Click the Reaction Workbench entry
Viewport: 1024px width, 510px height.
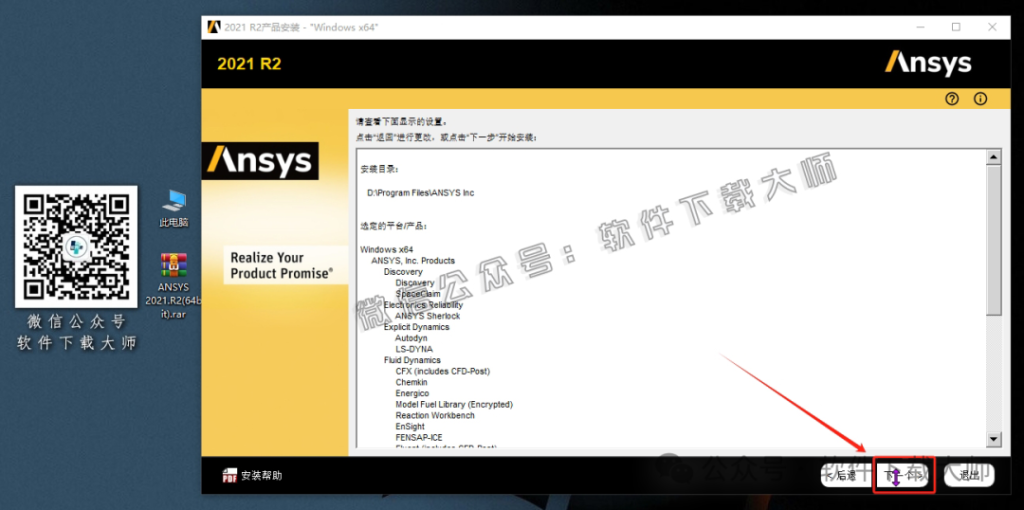pos(435,415)
